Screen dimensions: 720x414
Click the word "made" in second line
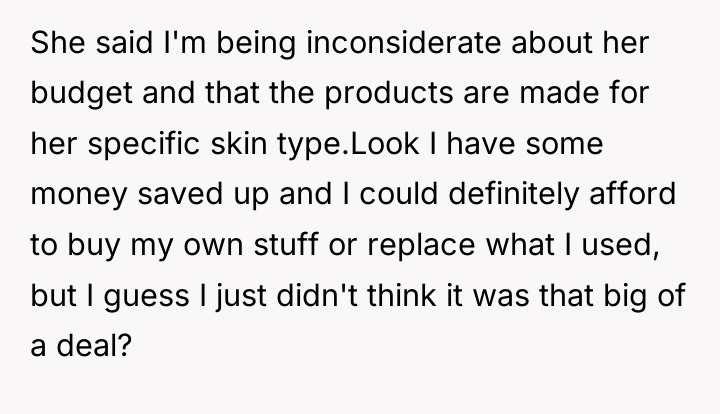(559, 93)
